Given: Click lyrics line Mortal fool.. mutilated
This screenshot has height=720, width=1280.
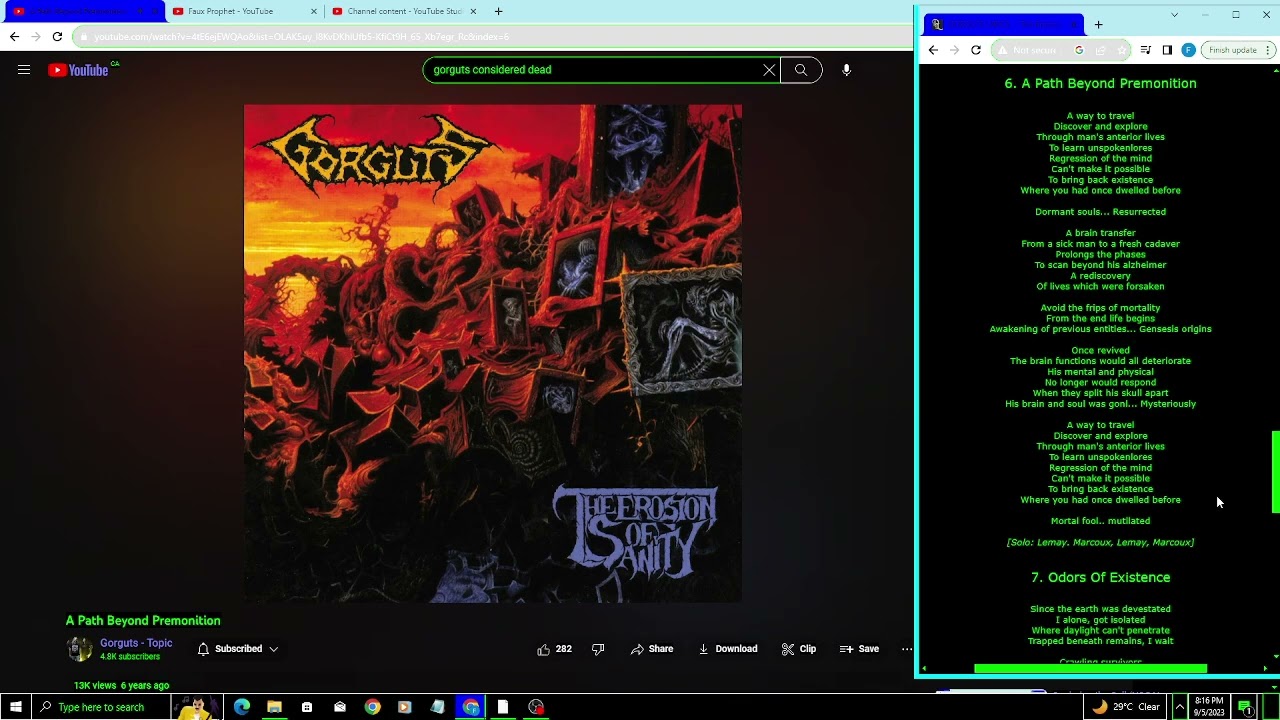Looking at the screenshot, I should [1100, 521].
